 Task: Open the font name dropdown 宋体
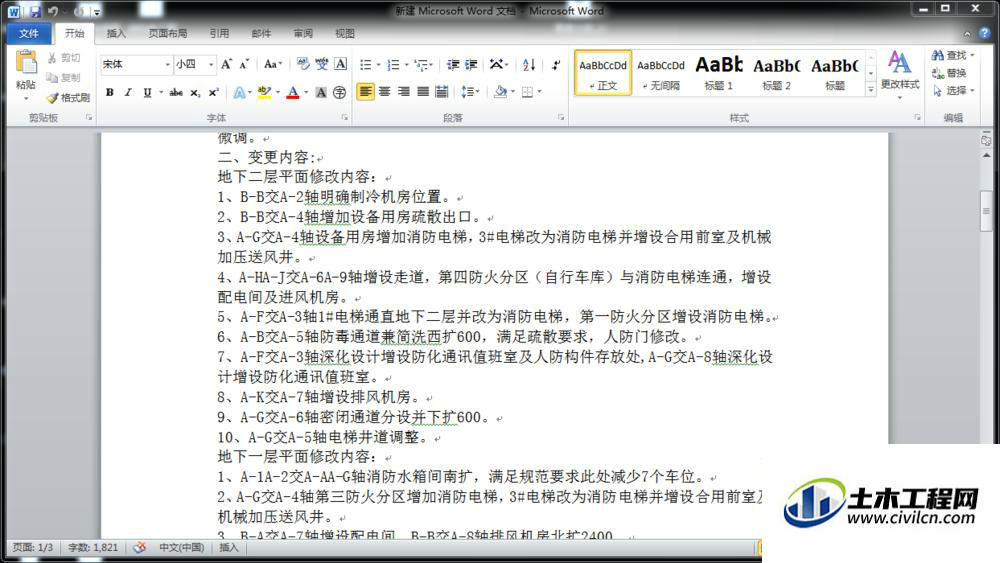pos(168,64)
